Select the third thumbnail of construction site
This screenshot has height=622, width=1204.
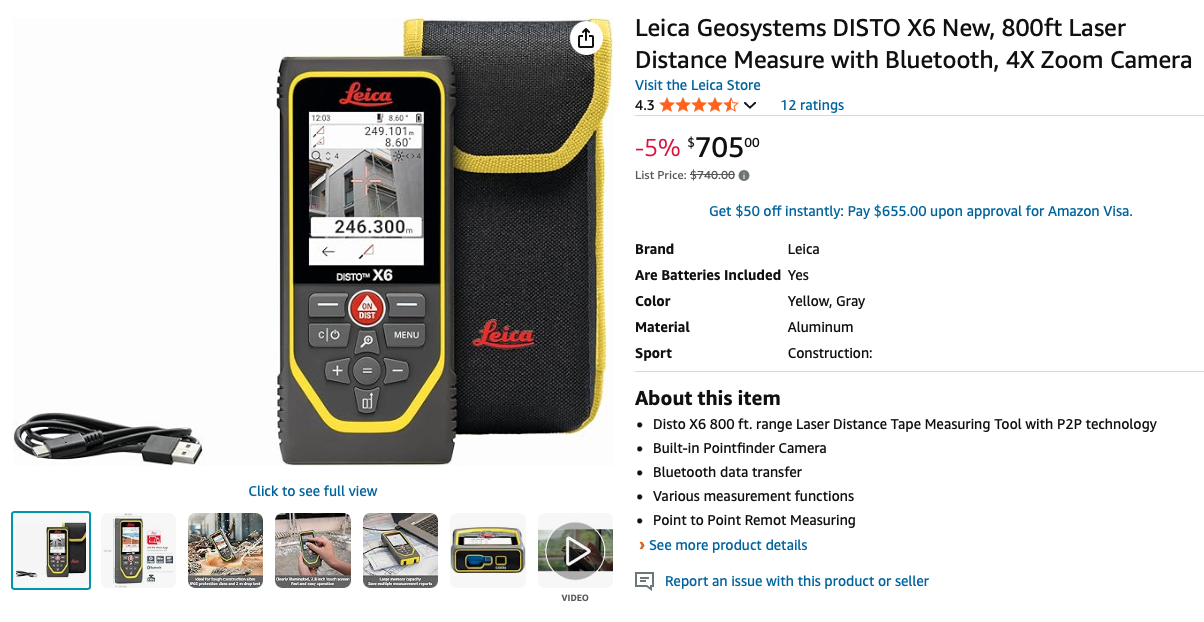pyautogui.click(x=225, y=550)
